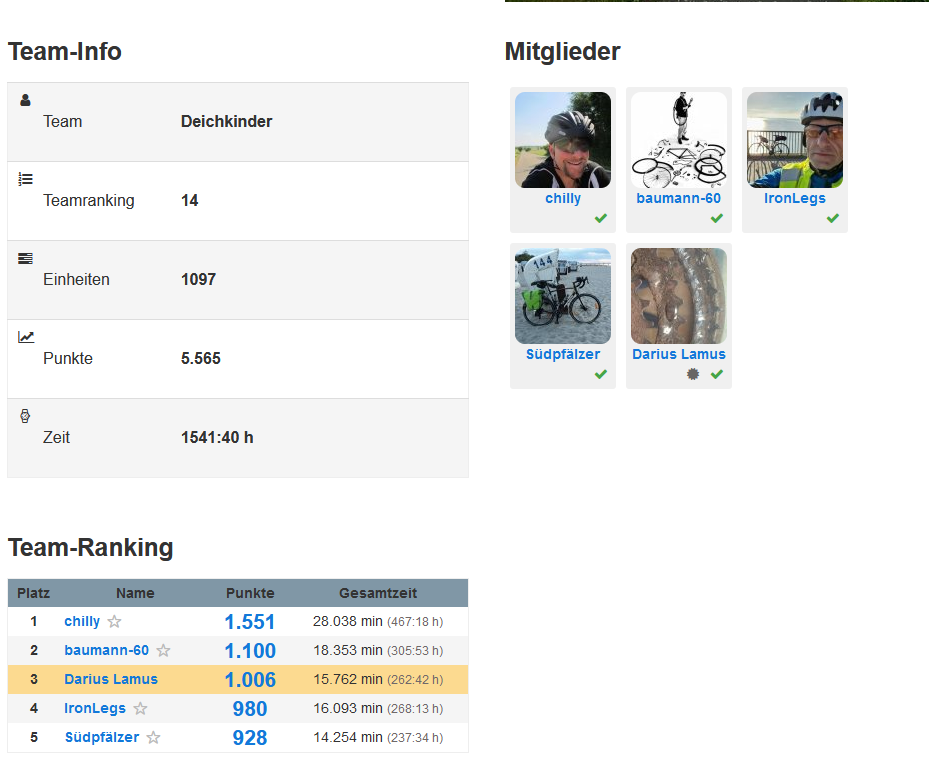Click the 1.551 points value
This screenshot has width=929, height=776.
click(250, 622)
